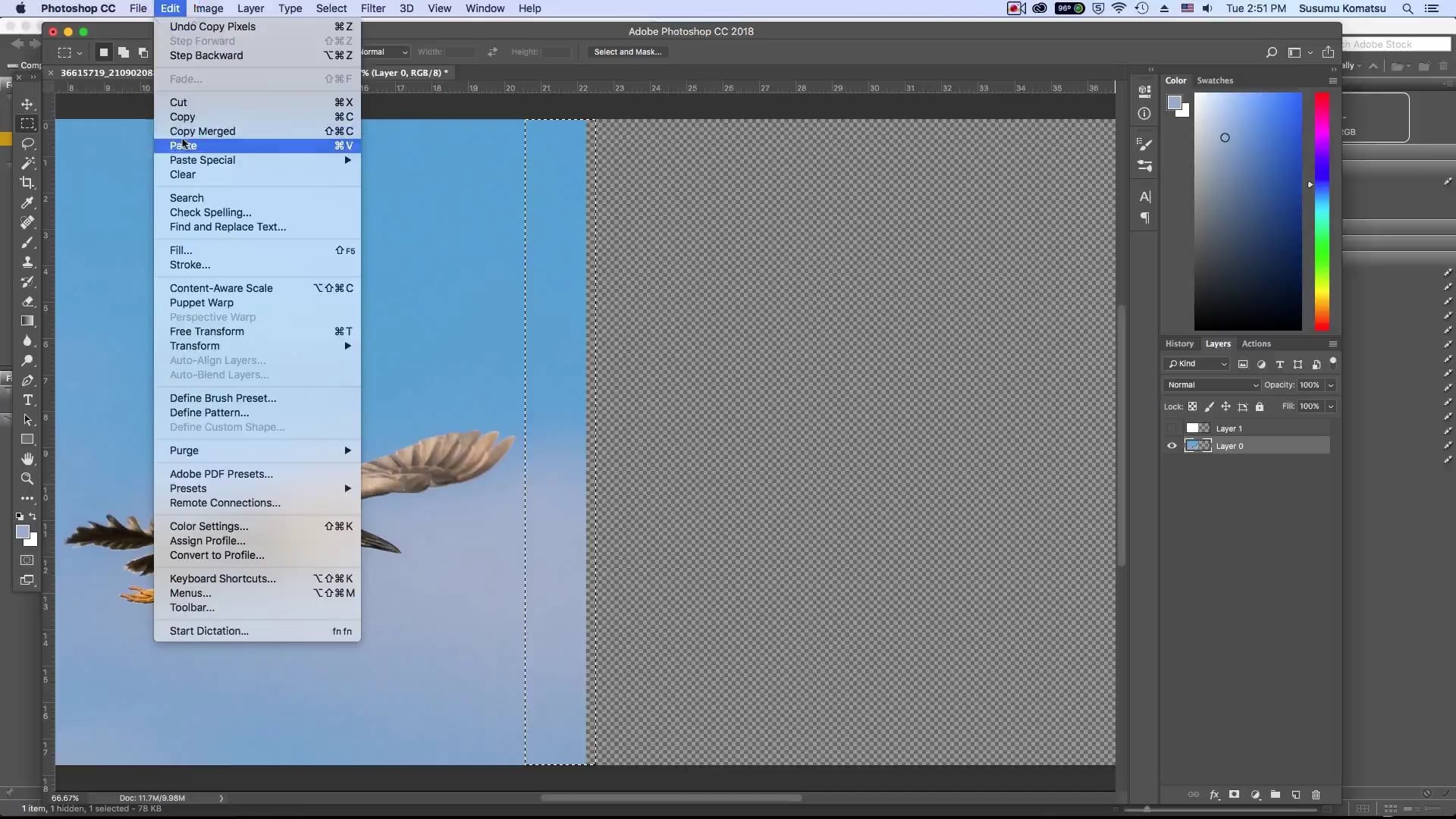
Task: Select the Eraser tool
Action: (x=27, y=301)
